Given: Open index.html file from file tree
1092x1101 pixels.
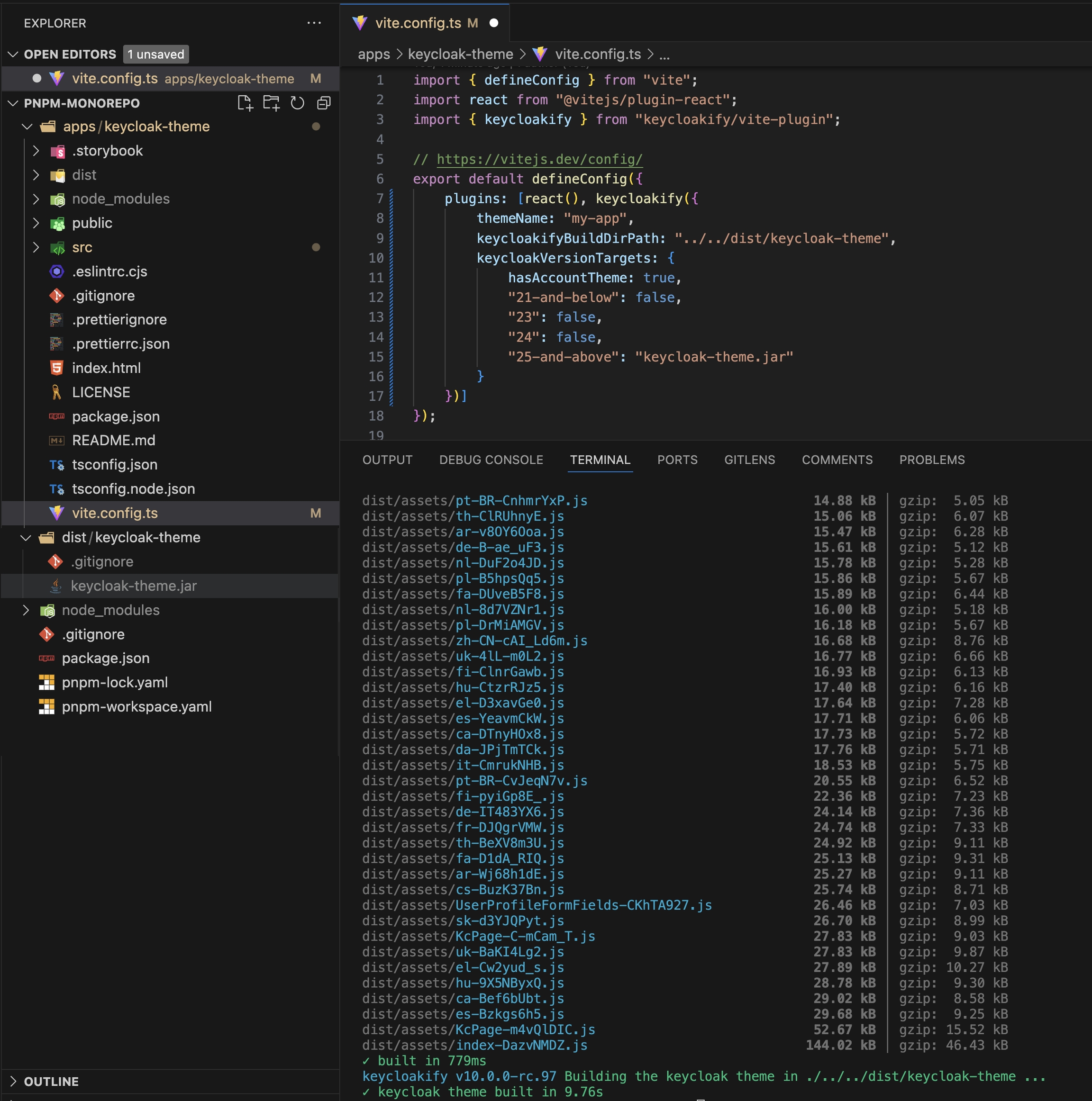Looking at the screenshot, I should pyautogui.click(x=106, y=368).
